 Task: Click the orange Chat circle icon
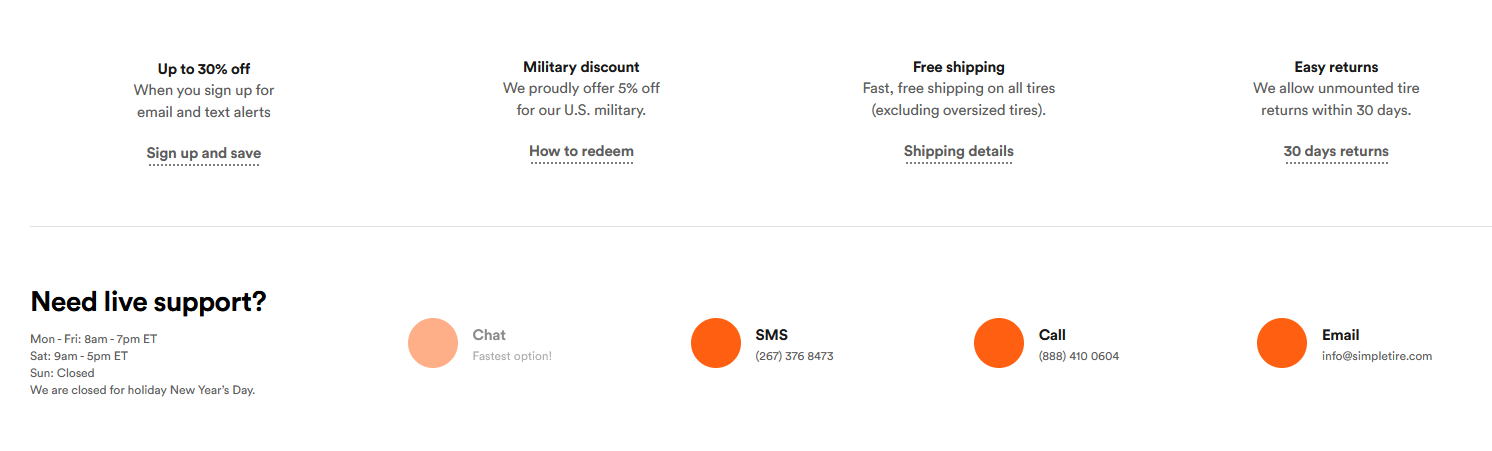click(x=433, y=343)
